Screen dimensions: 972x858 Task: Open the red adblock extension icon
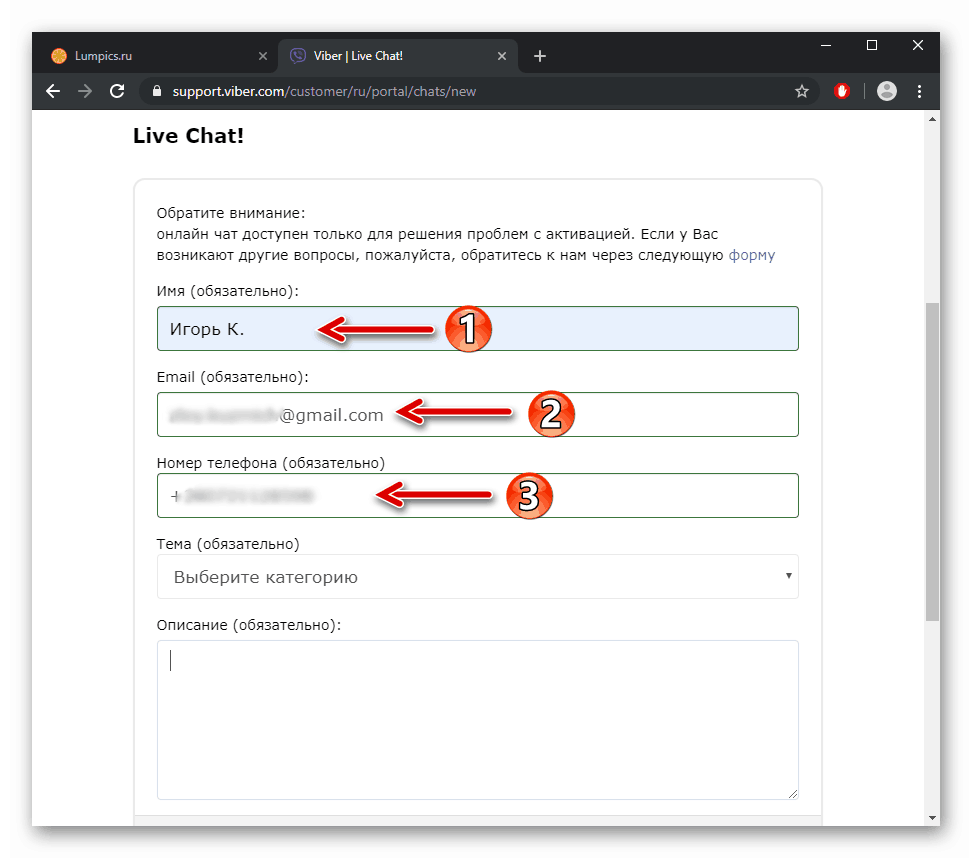click(x=841, y=91)
